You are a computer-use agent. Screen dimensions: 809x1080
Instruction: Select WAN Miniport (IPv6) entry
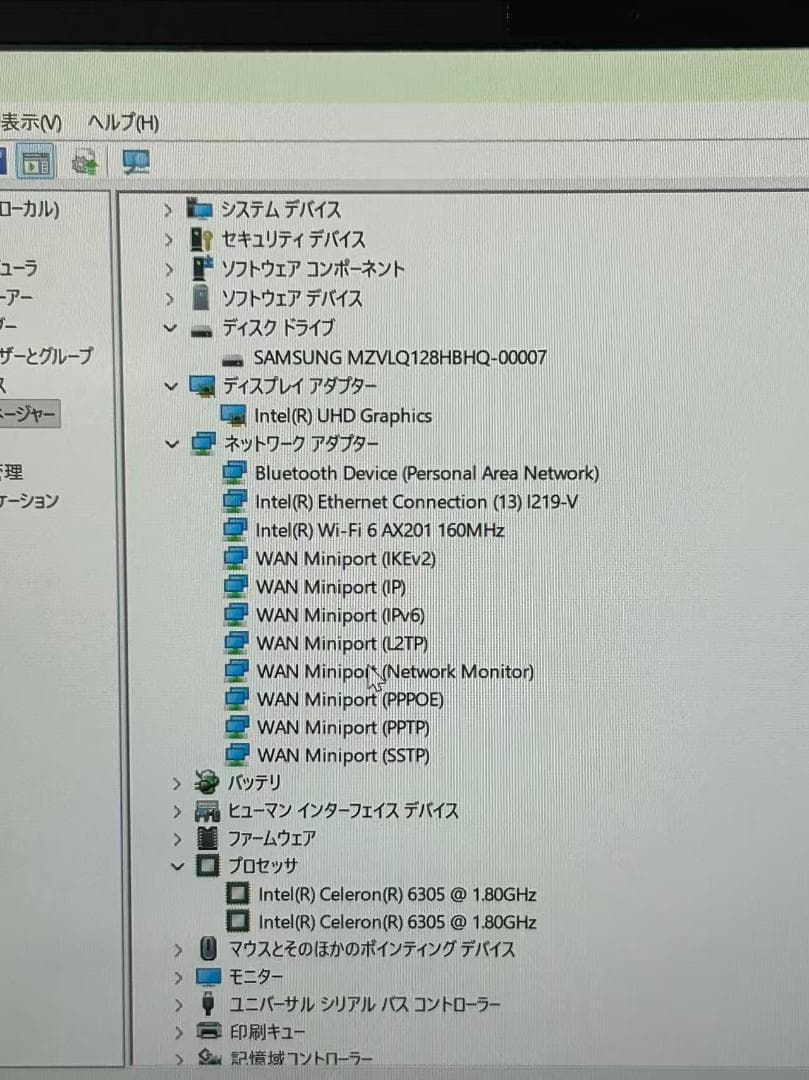pos(341,615)
